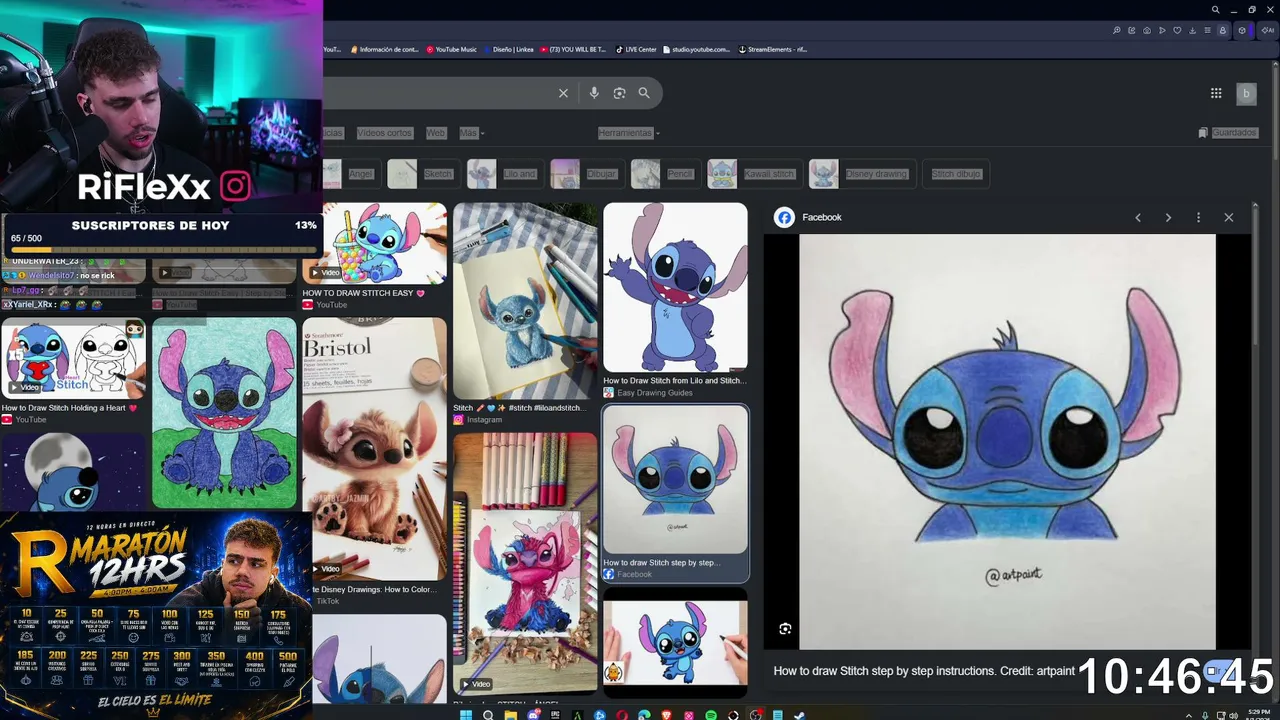Open the 'Información de cont...' bookmark

(383, 49)
